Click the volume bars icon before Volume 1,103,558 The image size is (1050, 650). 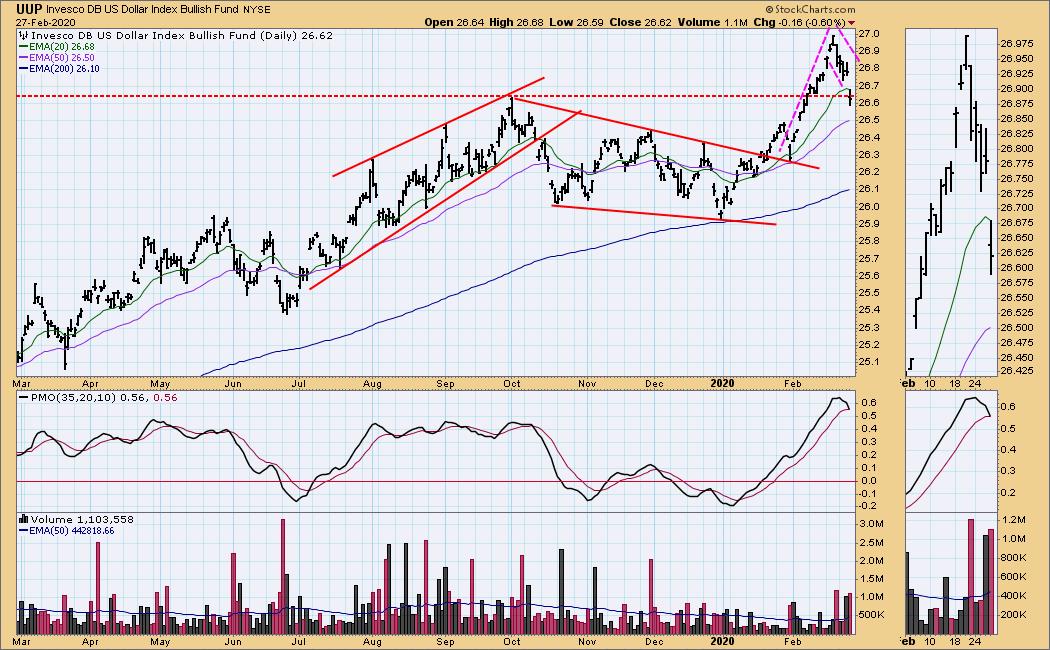[23, 519]
